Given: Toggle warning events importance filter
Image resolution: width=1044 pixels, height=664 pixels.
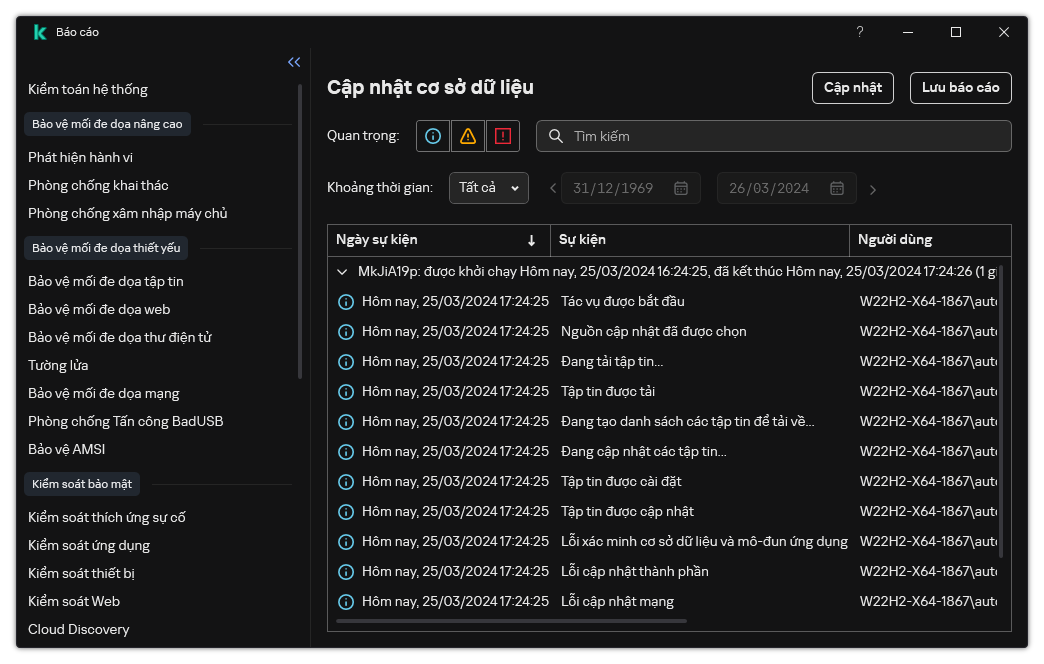Looking at the screenshot, I should (468, 136).
